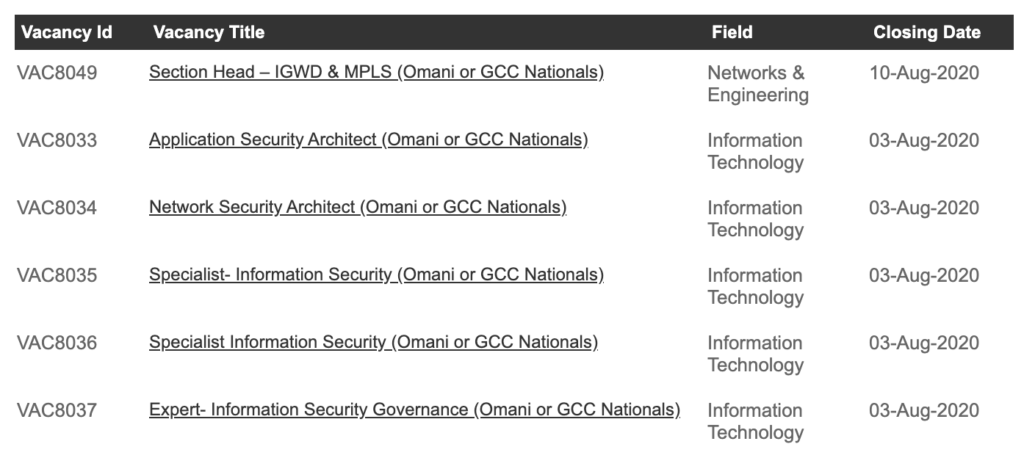The image size is (1024, 455).
Task: Open Application Security Architect vacancy link
Action: [x=368, y=140]
